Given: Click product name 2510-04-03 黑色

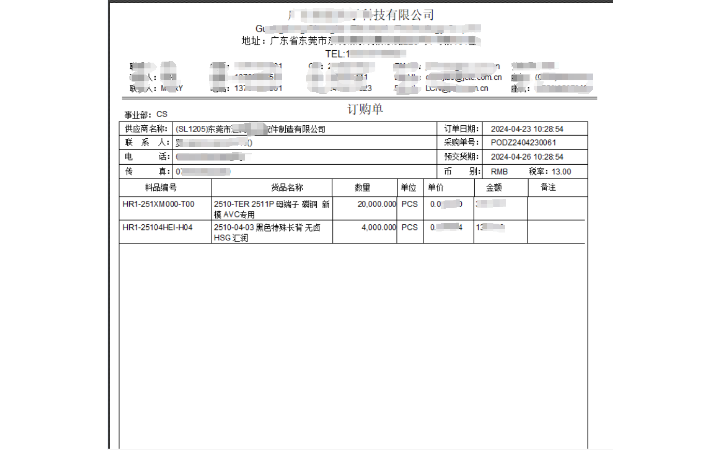Looking at the screenshot, I should [267, 232].
